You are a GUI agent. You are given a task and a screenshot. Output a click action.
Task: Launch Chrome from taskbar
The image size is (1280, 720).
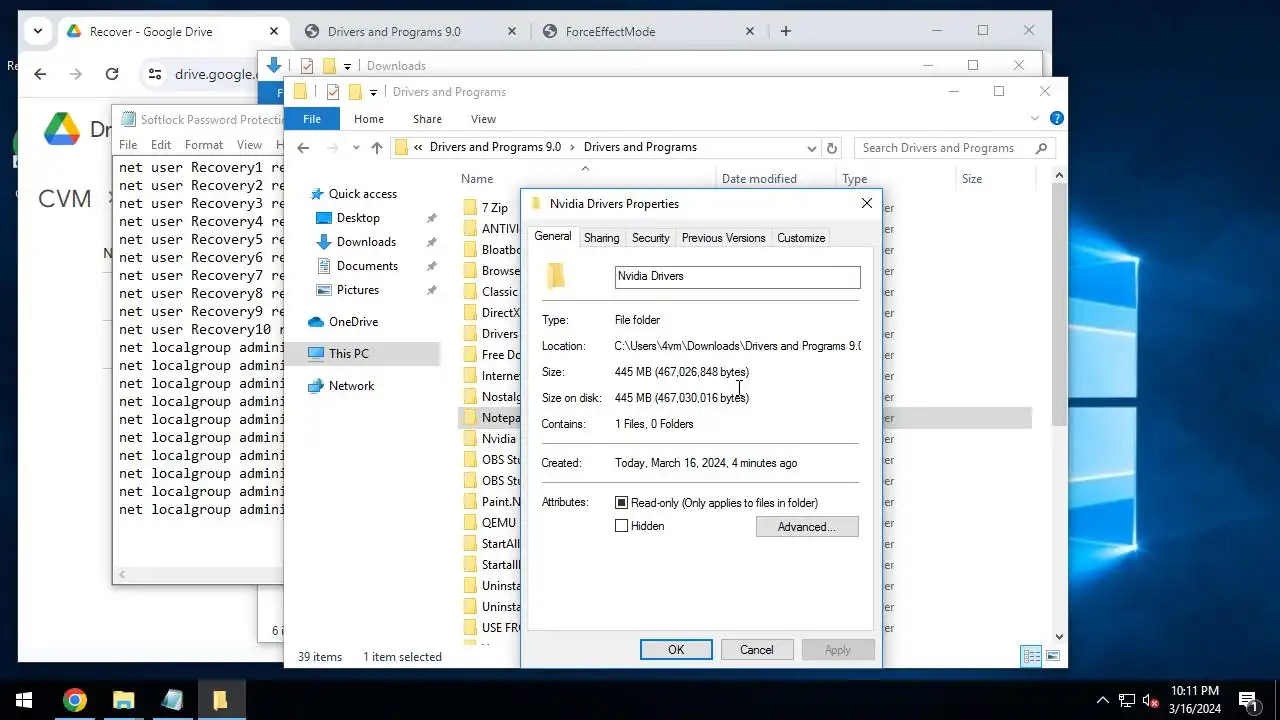tap(75, 700)
